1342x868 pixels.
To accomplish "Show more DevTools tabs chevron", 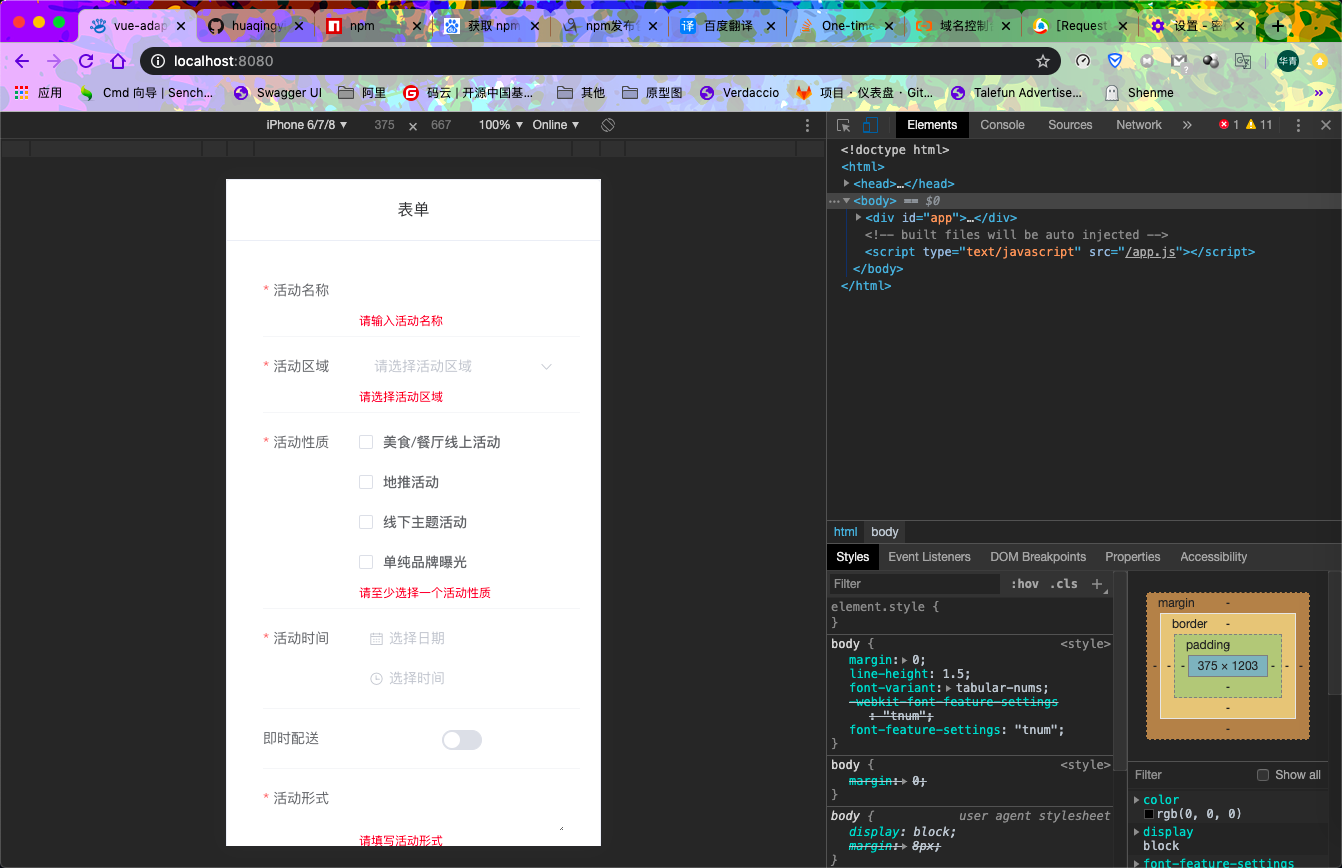I will pos(1187,125).
